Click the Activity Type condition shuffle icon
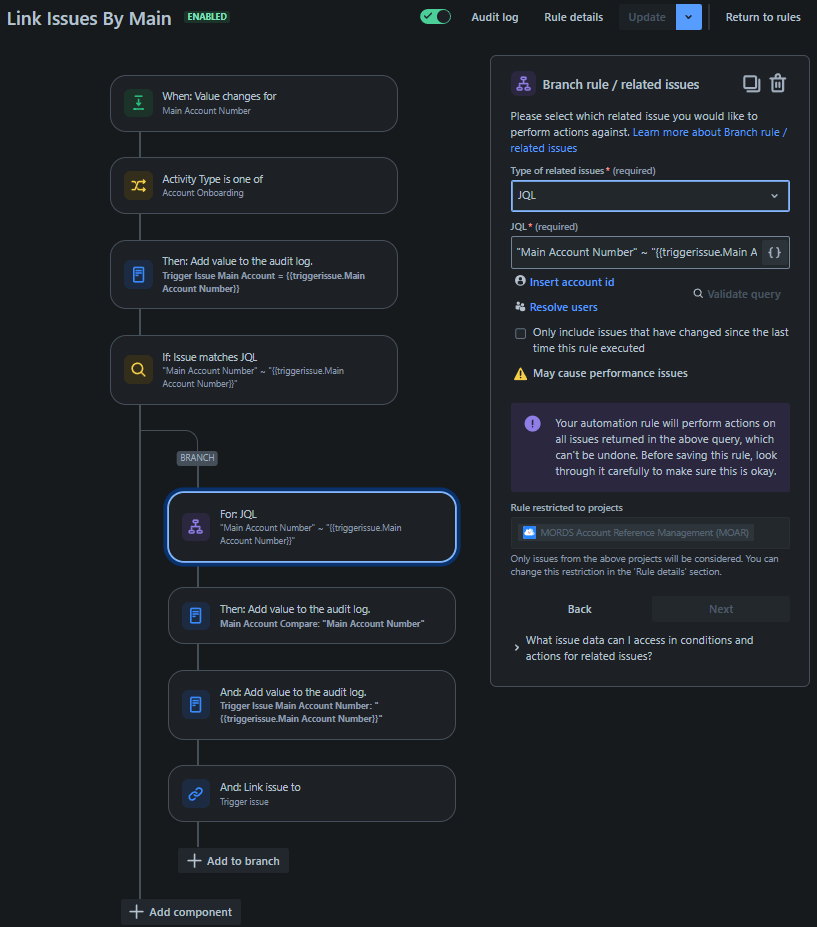 click(x=138, y=186)
